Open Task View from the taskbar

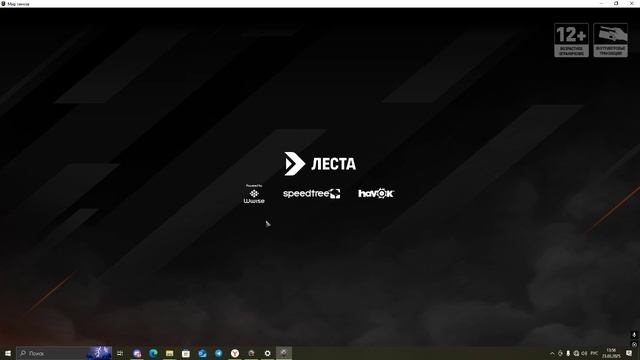120,353
